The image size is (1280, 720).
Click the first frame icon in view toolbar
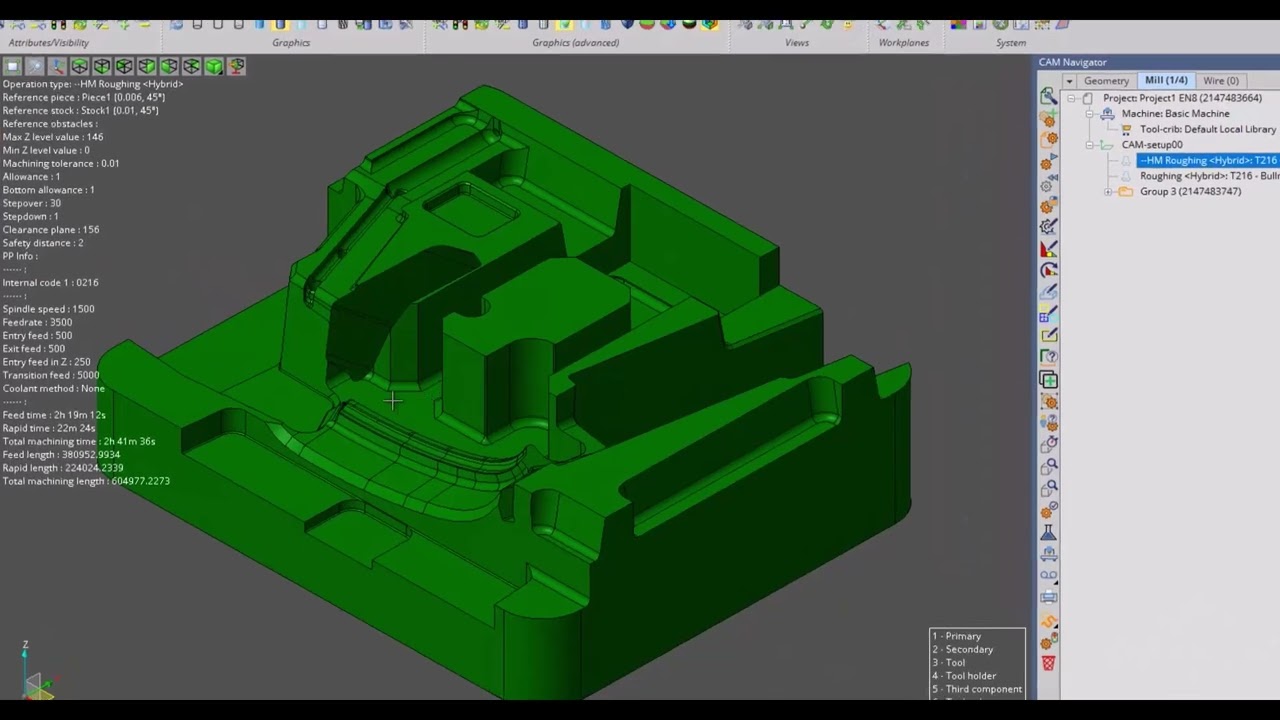[x=12, y=66]
